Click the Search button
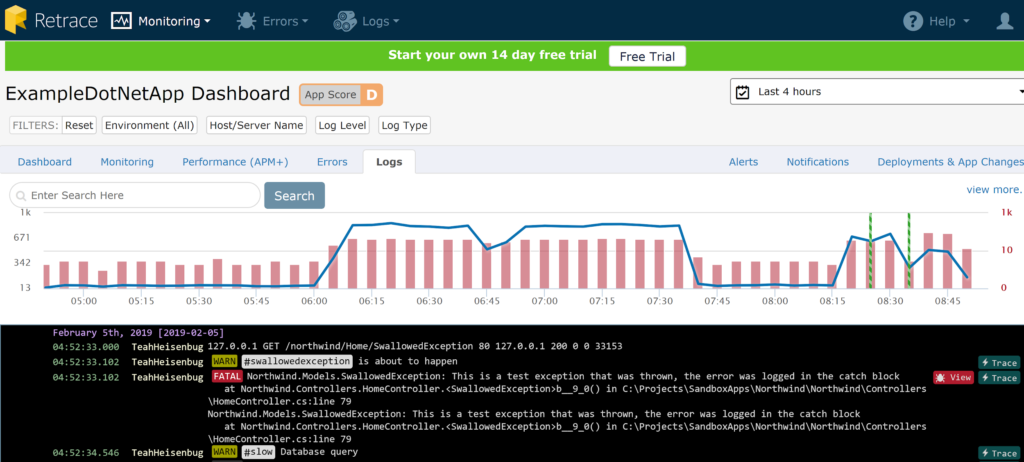 coord(294,195)
